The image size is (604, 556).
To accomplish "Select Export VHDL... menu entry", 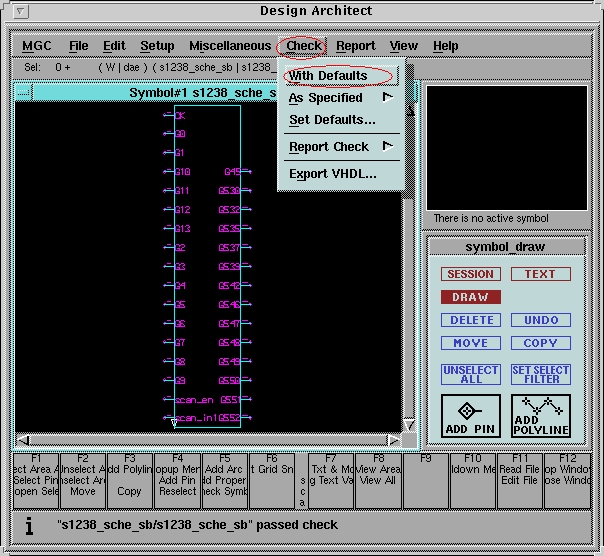I will (x=332, y=174).
